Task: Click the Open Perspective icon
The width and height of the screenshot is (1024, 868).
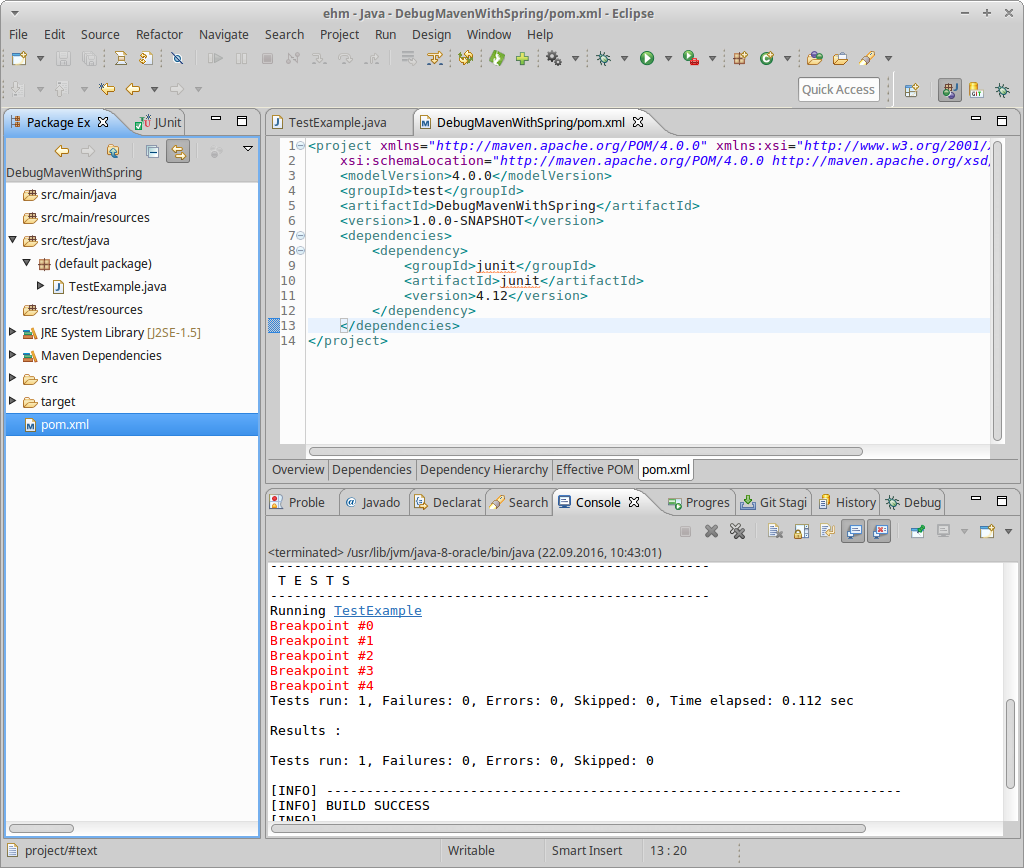Action: pos(911,90)
